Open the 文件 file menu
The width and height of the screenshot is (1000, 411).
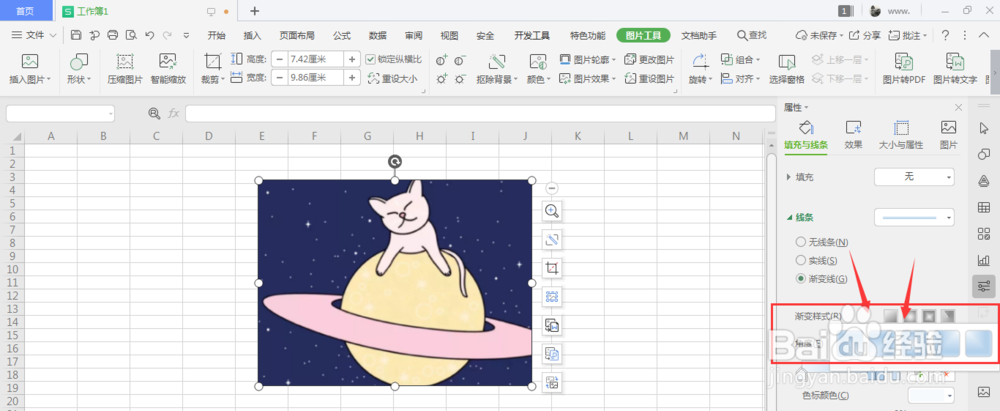34,35
